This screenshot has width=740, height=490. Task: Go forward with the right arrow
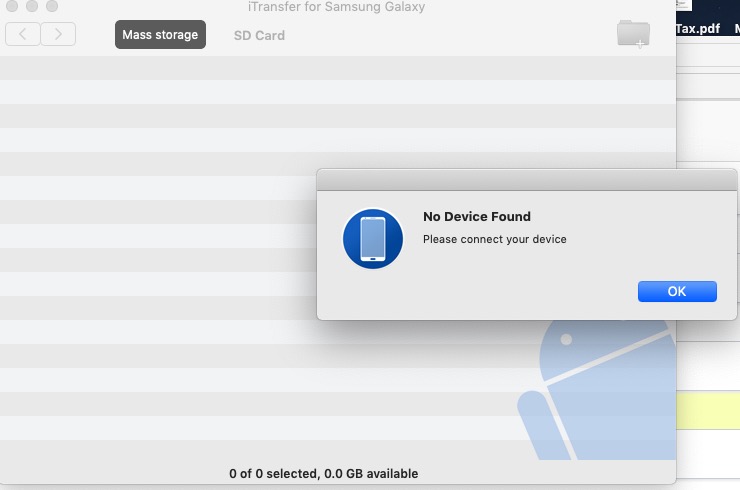click(x=58, y=34)
